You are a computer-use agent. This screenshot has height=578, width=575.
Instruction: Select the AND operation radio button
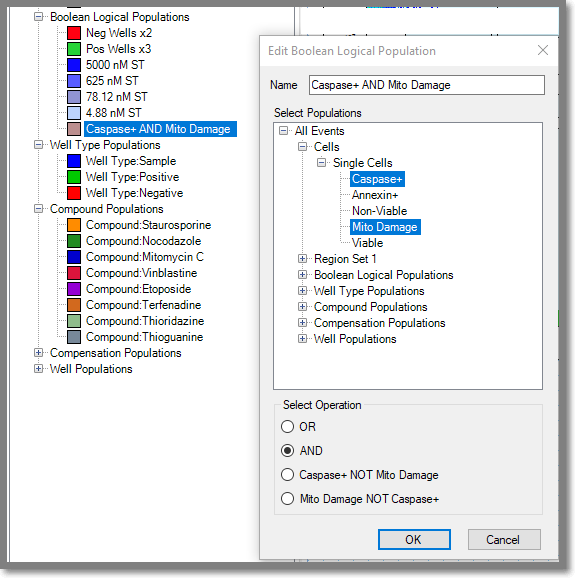[288, 450]
